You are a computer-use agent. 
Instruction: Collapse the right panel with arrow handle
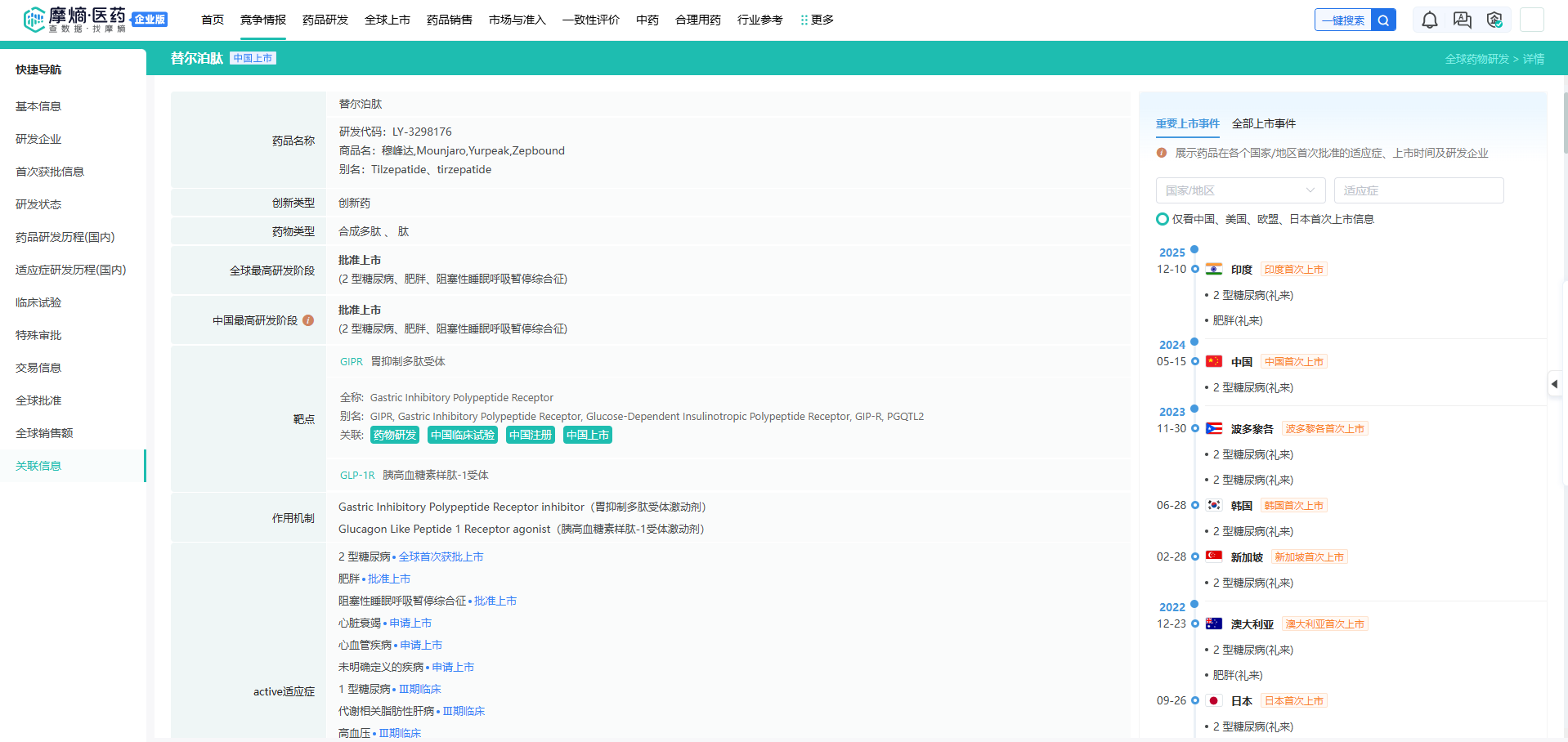pyautogui.click(x=1554, y=383)
